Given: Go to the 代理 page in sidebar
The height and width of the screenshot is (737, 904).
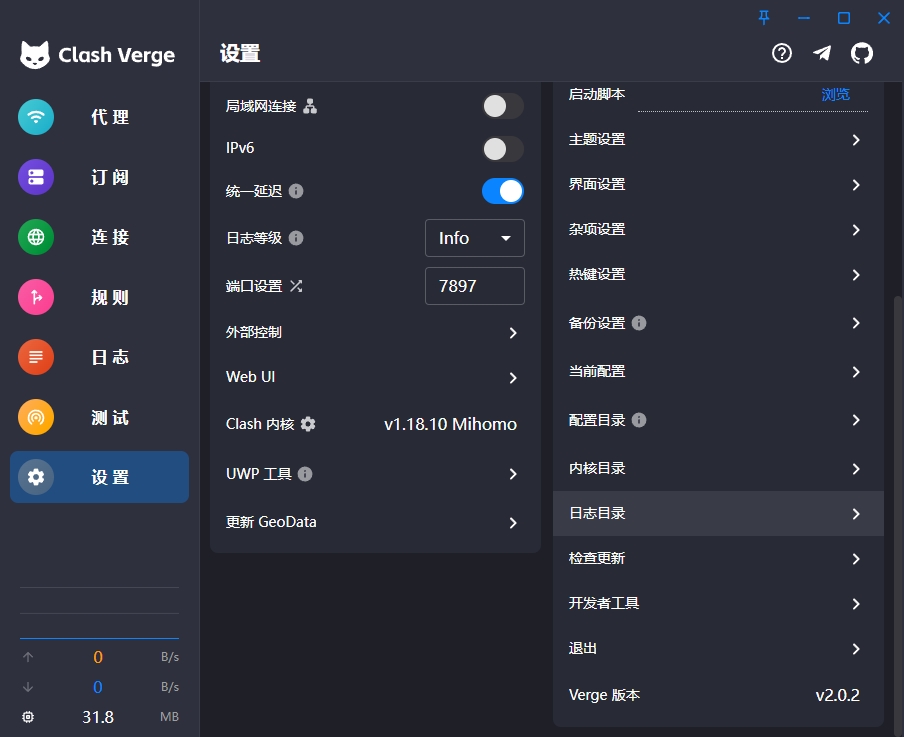Looking at the screenshot, I should [99, 117].
